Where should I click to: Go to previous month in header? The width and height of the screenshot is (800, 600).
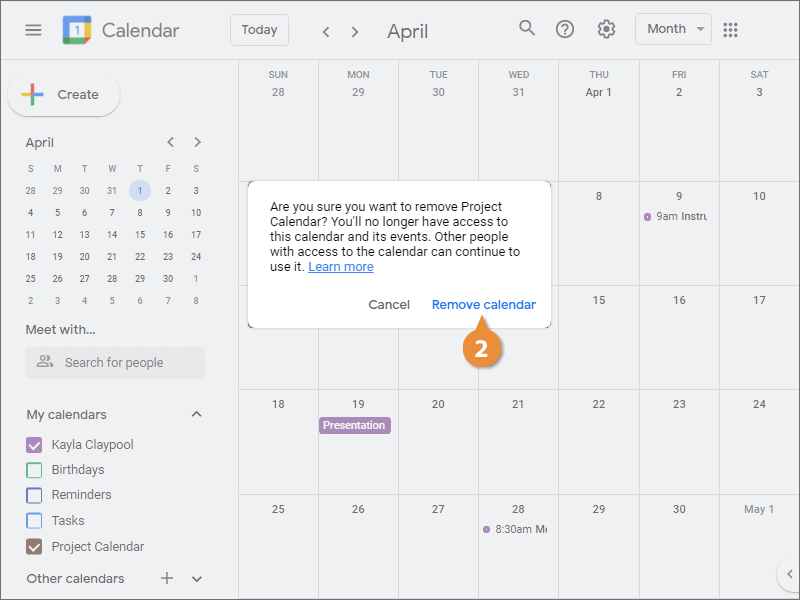[x=326, y=31]
